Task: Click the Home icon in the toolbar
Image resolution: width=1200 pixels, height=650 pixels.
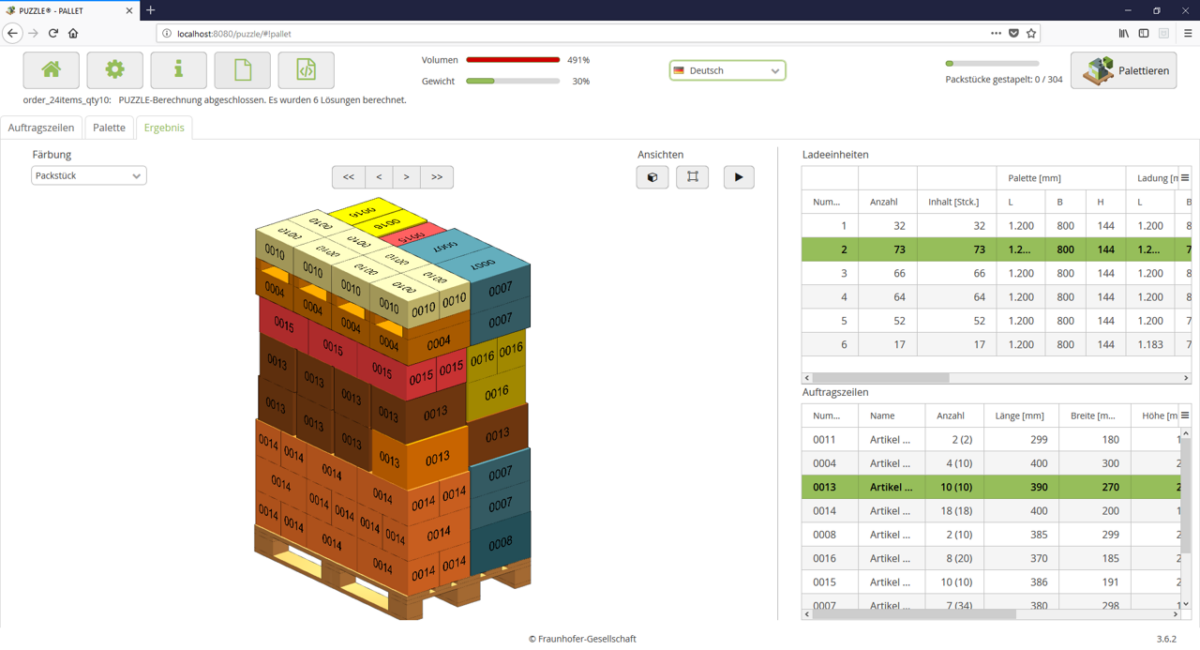Action: click(x=50, y=70)
